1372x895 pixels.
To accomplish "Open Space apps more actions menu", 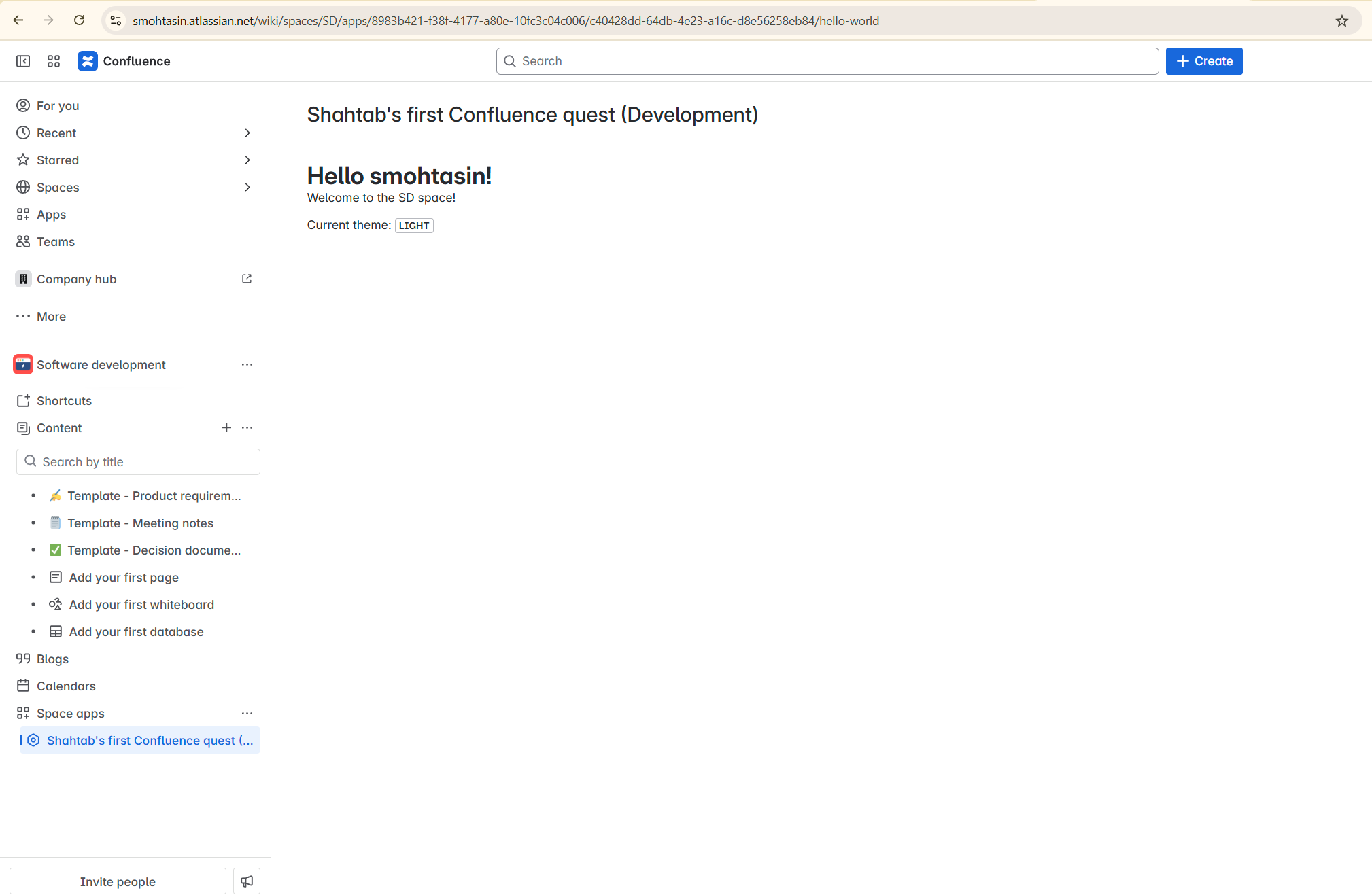I will [x=247, y=713].
